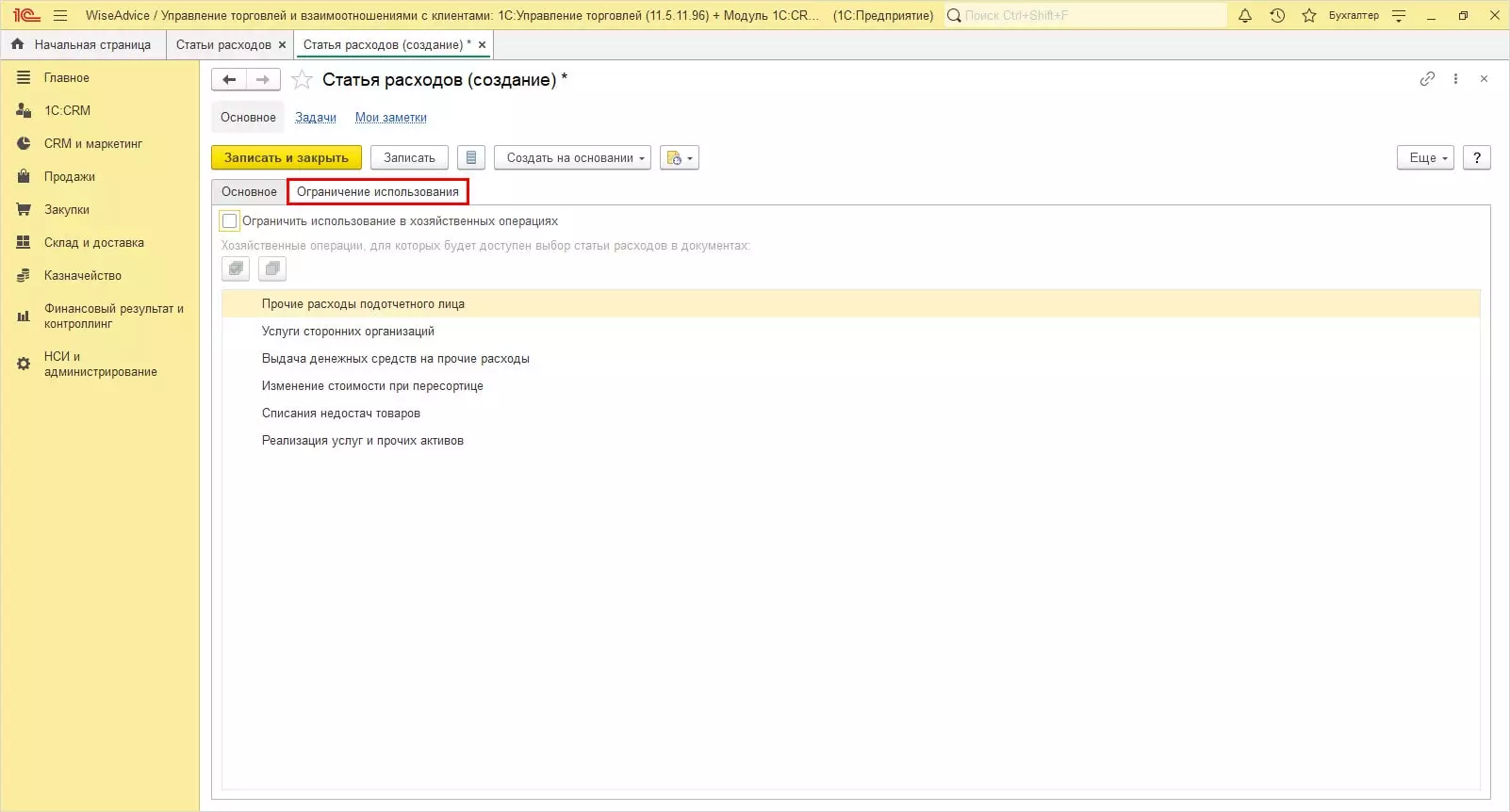Open the three-dot form options menu
The image size is (1510, 812).
(1455, 79)
